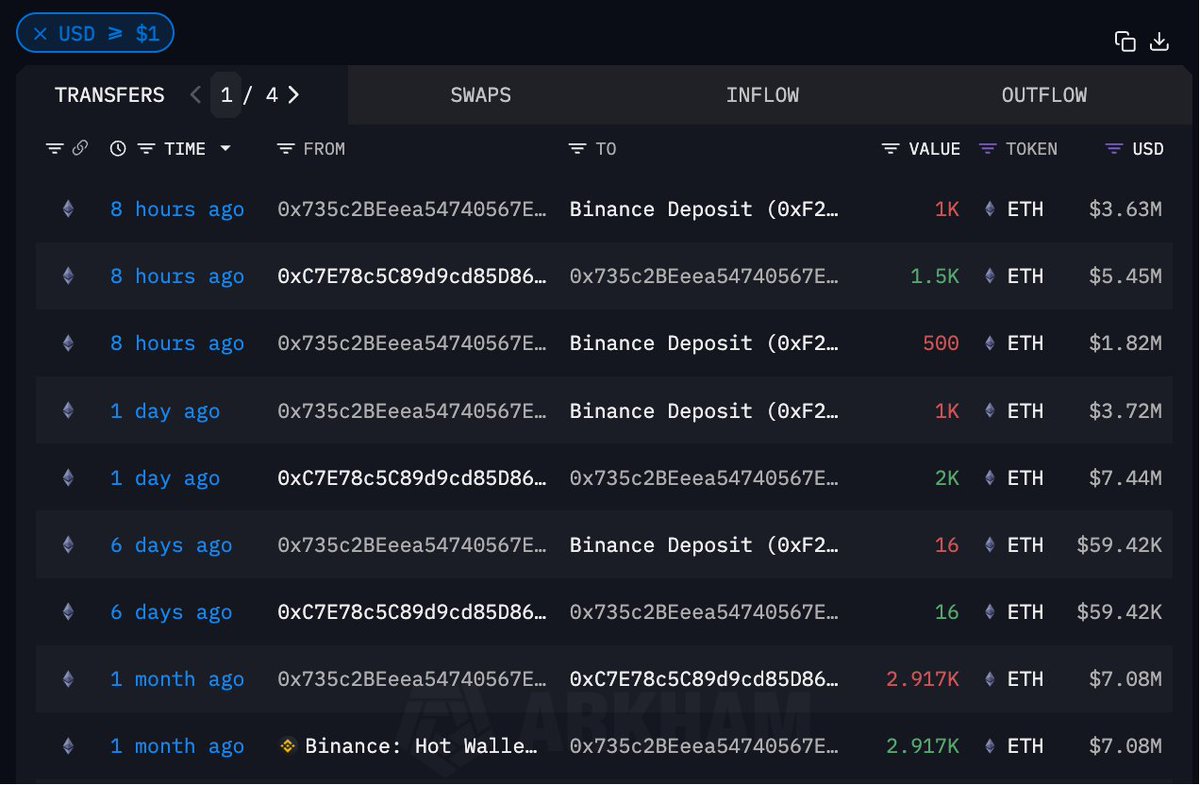Open 1 month ago link in Binance Hot Wallet row
This screenshot has height=785, width=1200.
pyautogui.click(x=177, y=746)
